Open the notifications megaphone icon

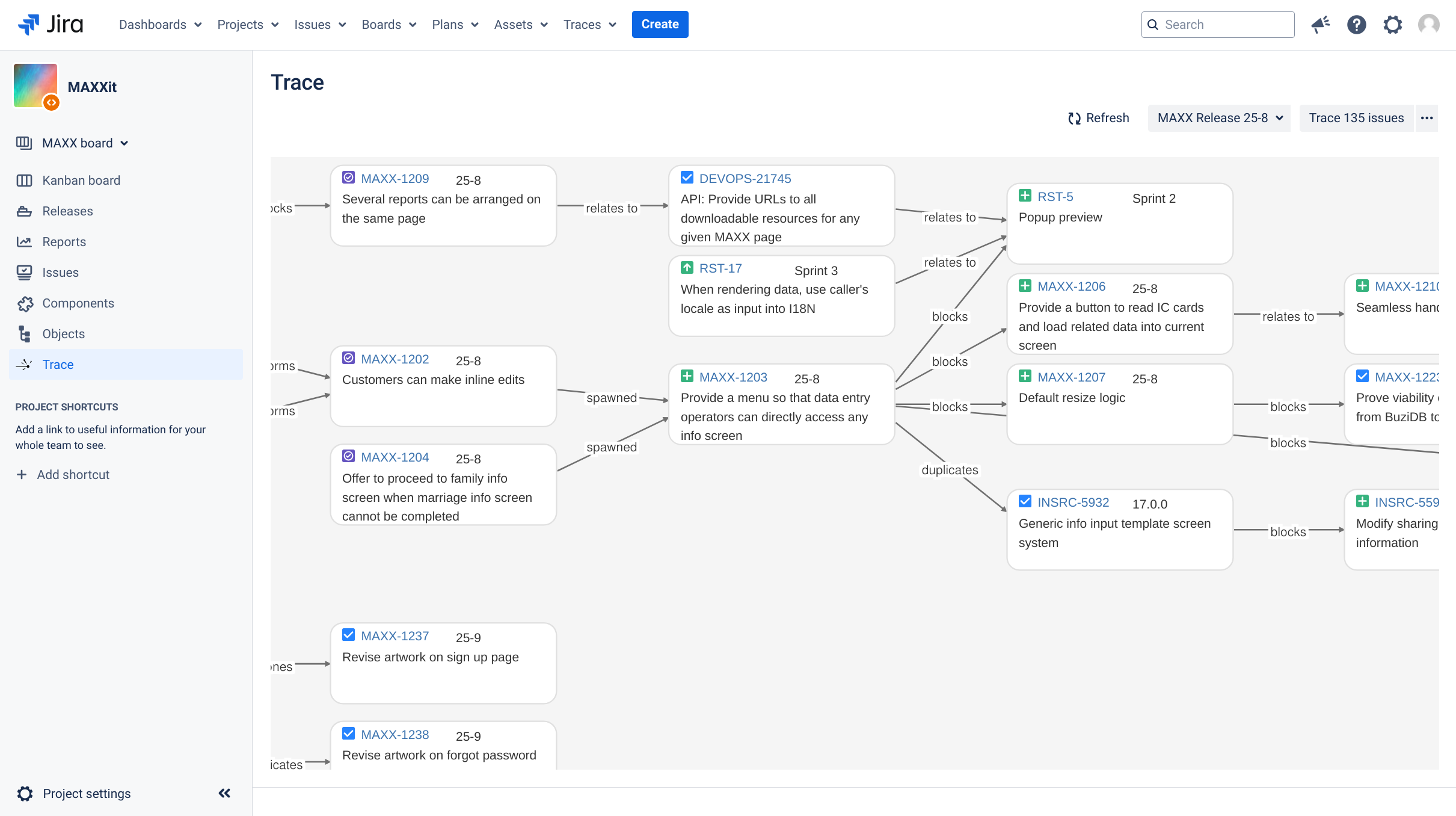1320,25
